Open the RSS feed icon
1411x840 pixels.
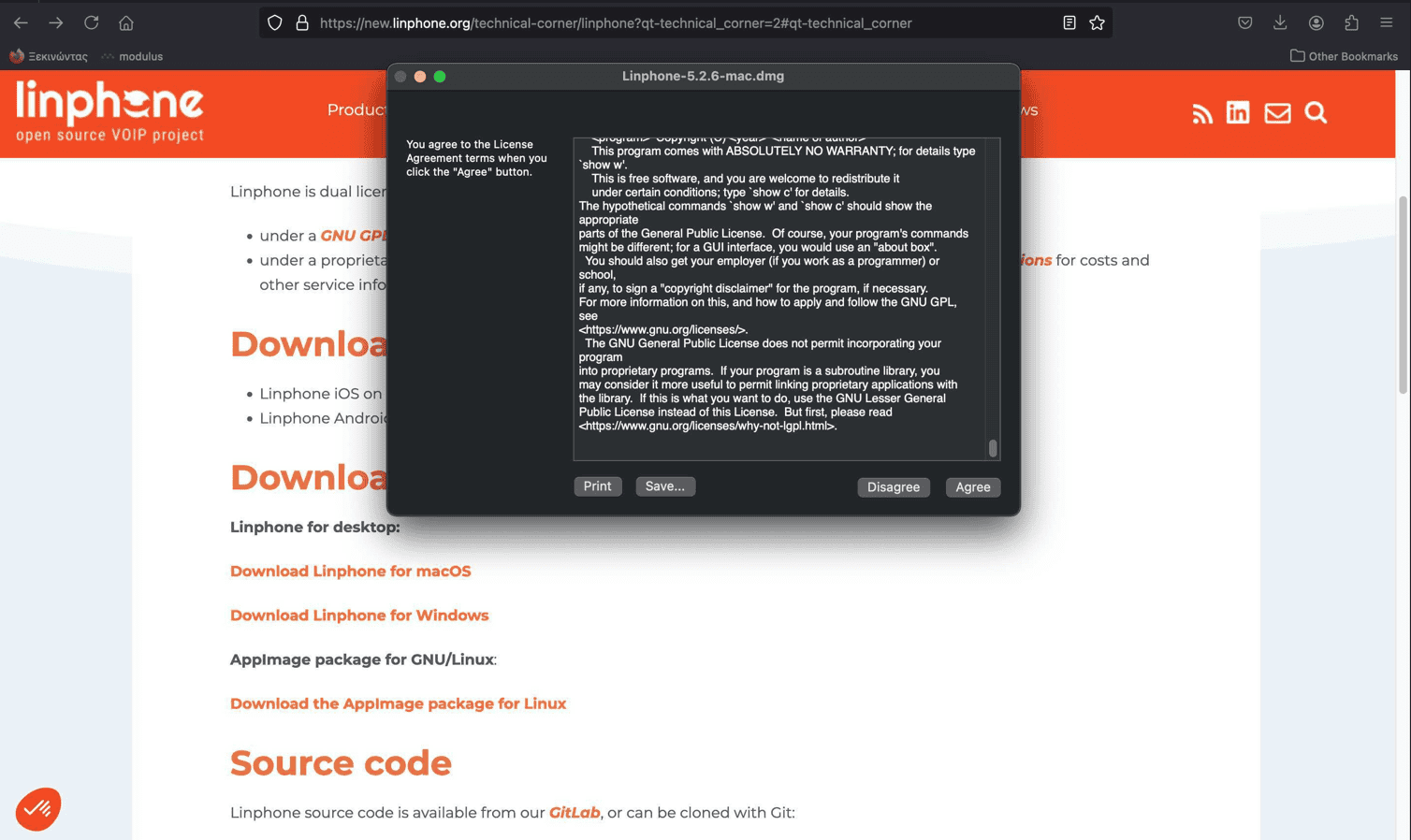click(x=1202, y=113)
